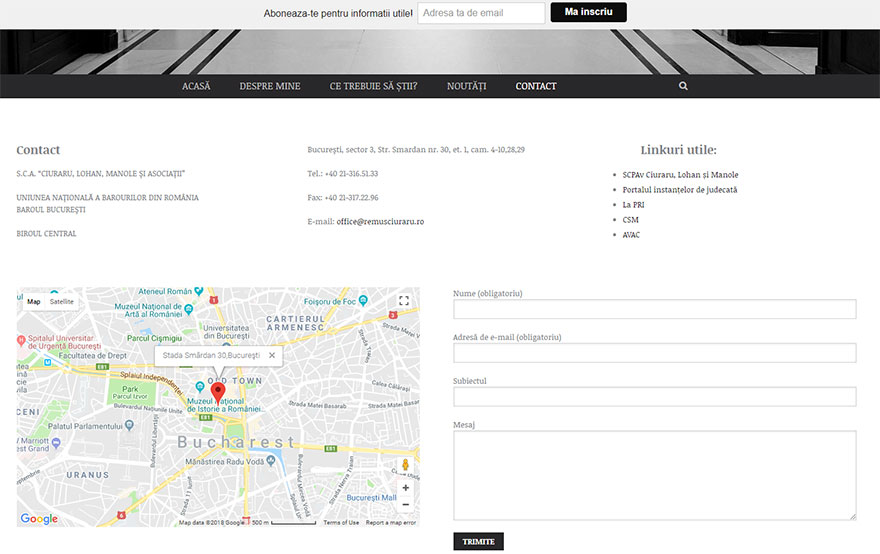Toggle fullscreen view of the map

tap(404, 301)
